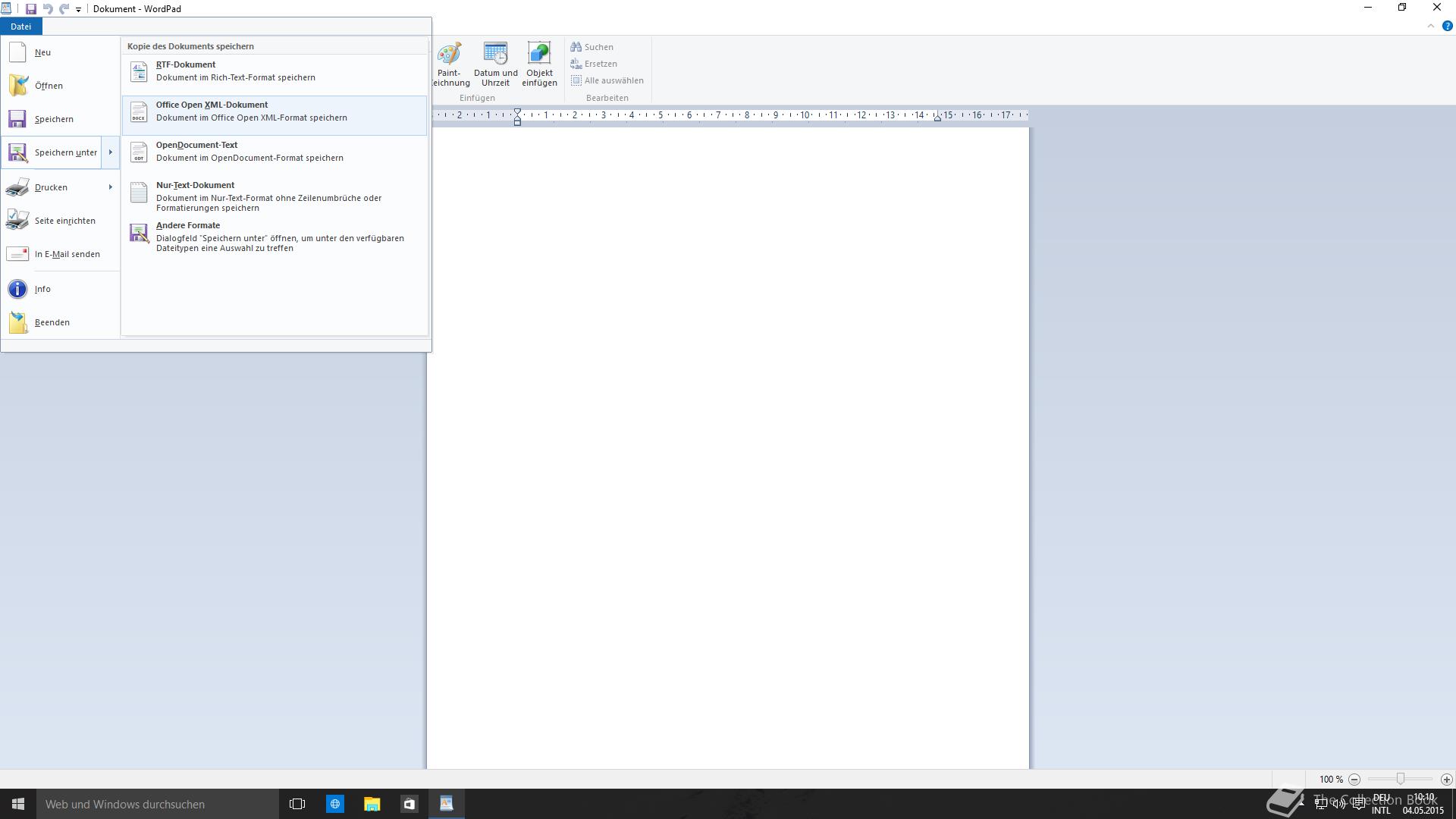Insert a Paint-Zeichnung via palette icon
1456x819 pixels.
click(x=449, y=53)
